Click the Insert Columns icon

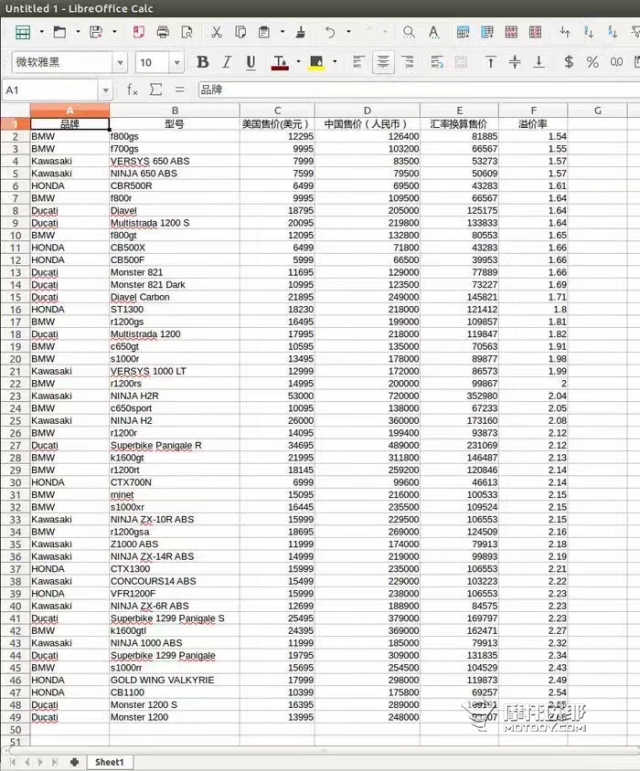(x=487, y=32)
